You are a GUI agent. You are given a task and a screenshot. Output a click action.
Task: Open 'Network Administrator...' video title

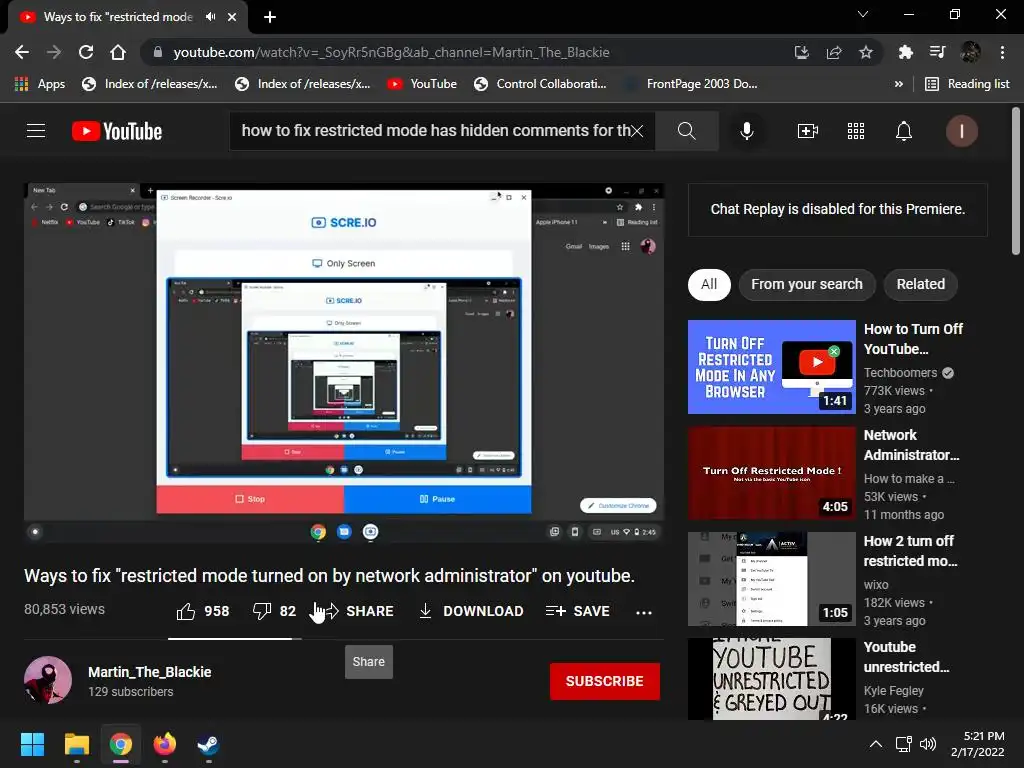[x=912, y=445]
